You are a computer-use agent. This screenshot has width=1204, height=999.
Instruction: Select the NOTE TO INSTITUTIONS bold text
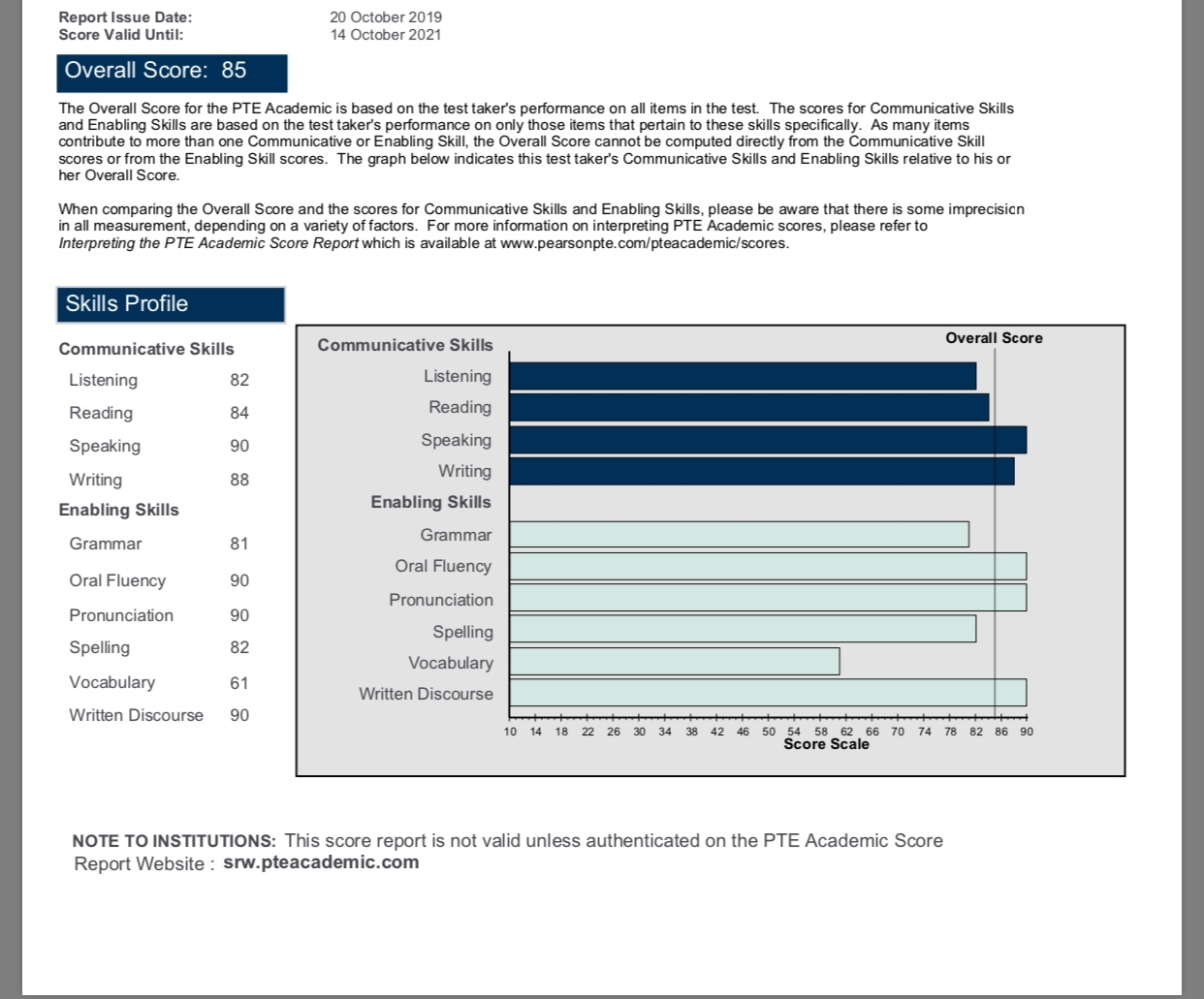(174, 841)
